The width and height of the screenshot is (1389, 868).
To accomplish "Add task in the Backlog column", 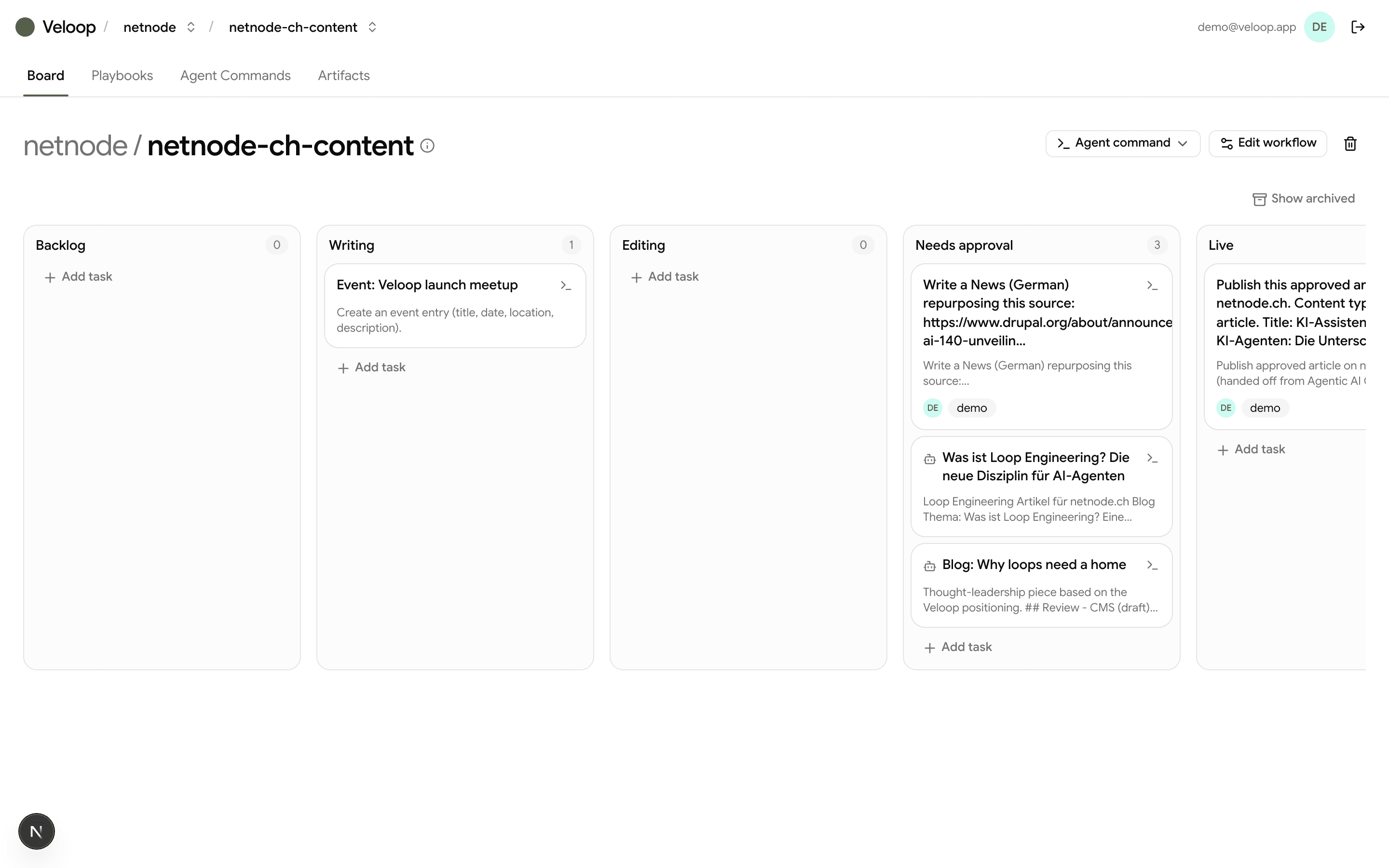I will coord(79,277).
